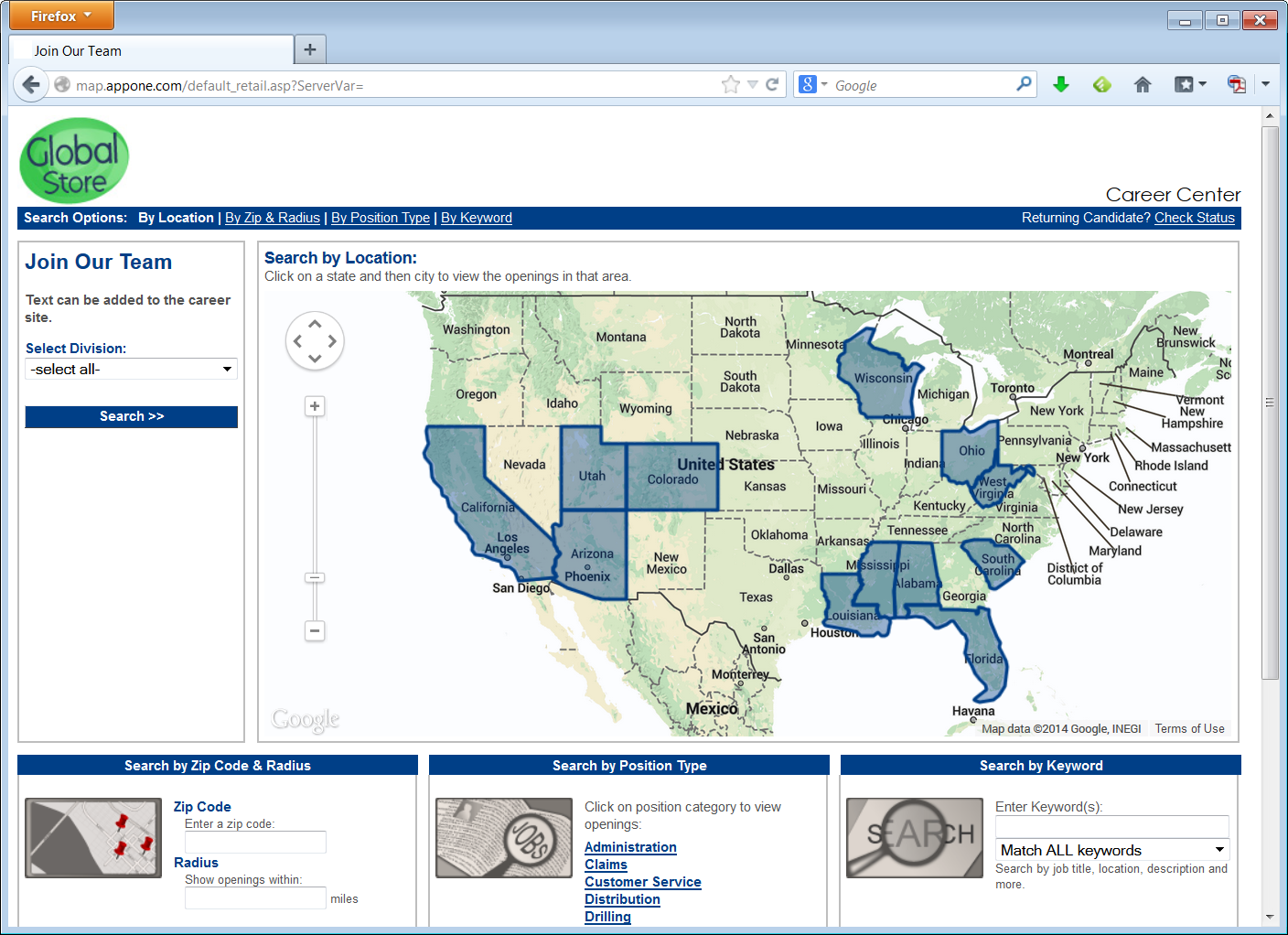The height and width of the screenshot is (935, 1288).
Task: Open the Google search engine selector
Action: (812, 85)
